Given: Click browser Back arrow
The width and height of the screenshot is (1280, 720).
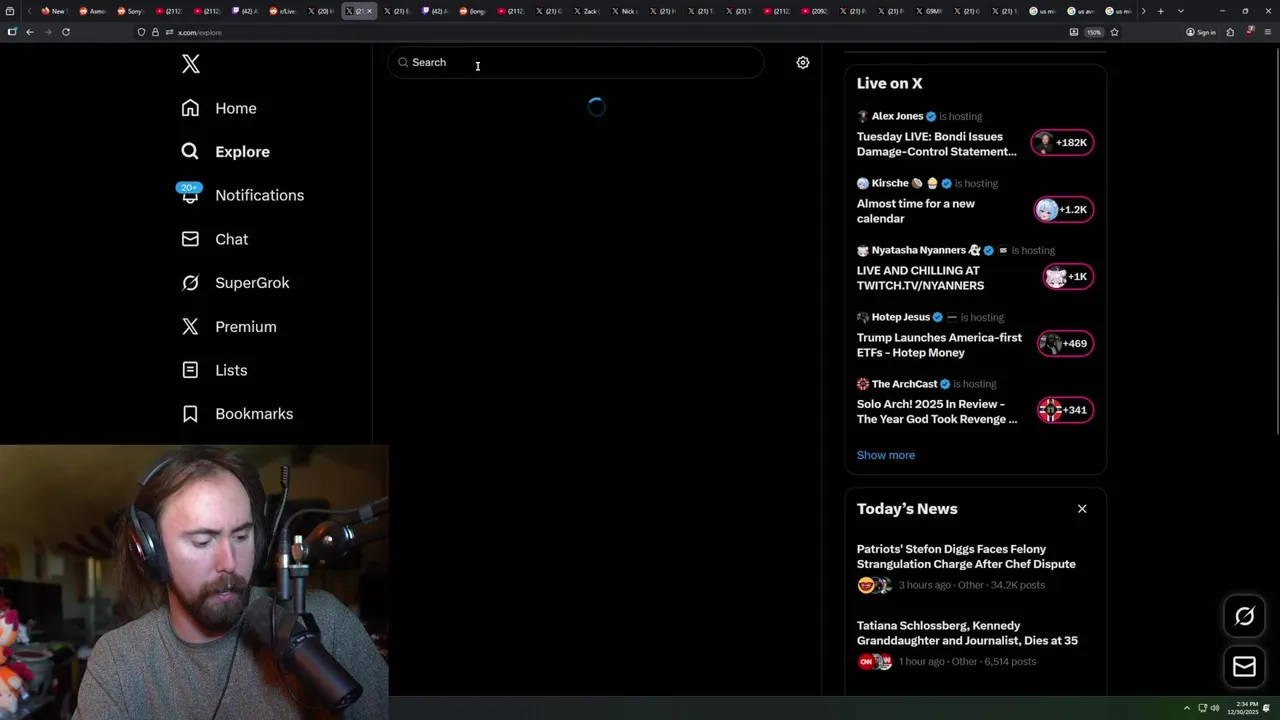Looking at the screenshot, I should 30,32.
